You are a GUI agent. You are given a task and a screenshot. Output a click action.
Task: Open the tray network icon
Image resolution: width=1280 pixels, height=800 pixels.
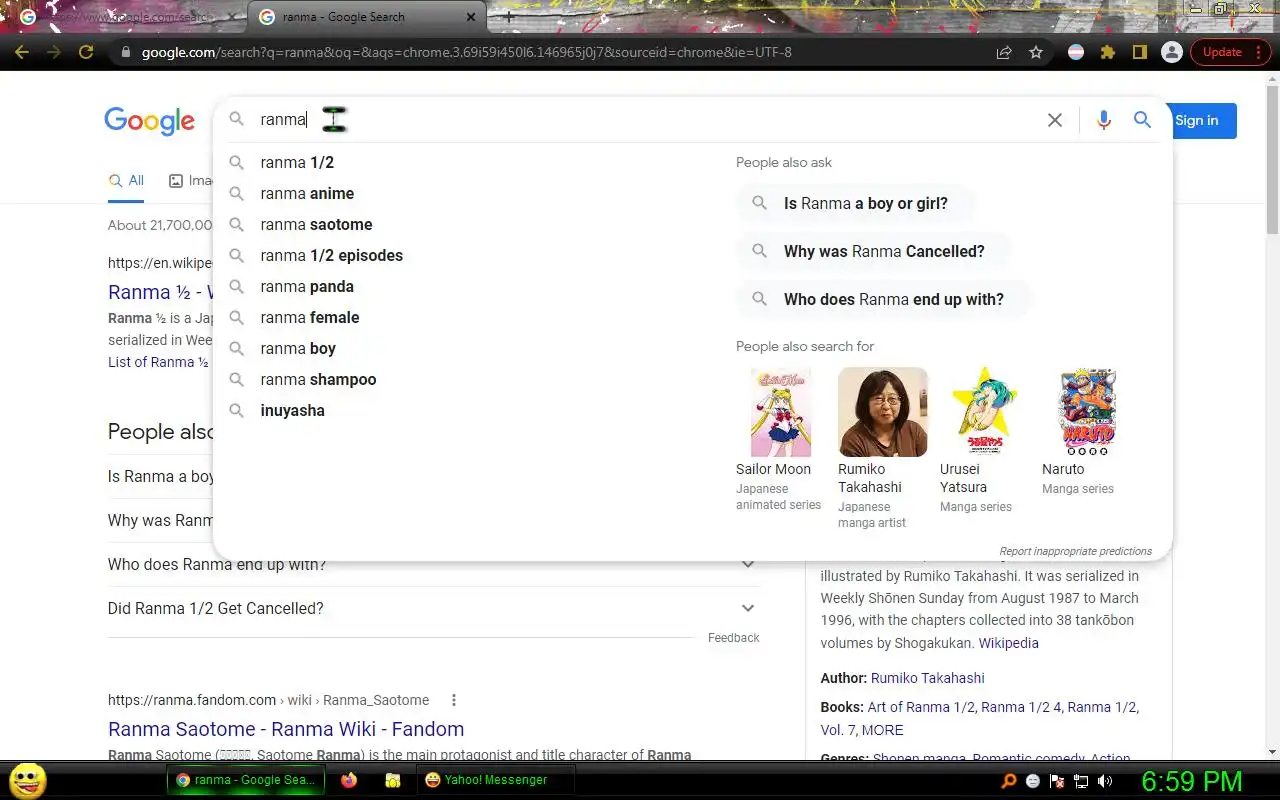pyautogui.click(x=1081, y=781)
